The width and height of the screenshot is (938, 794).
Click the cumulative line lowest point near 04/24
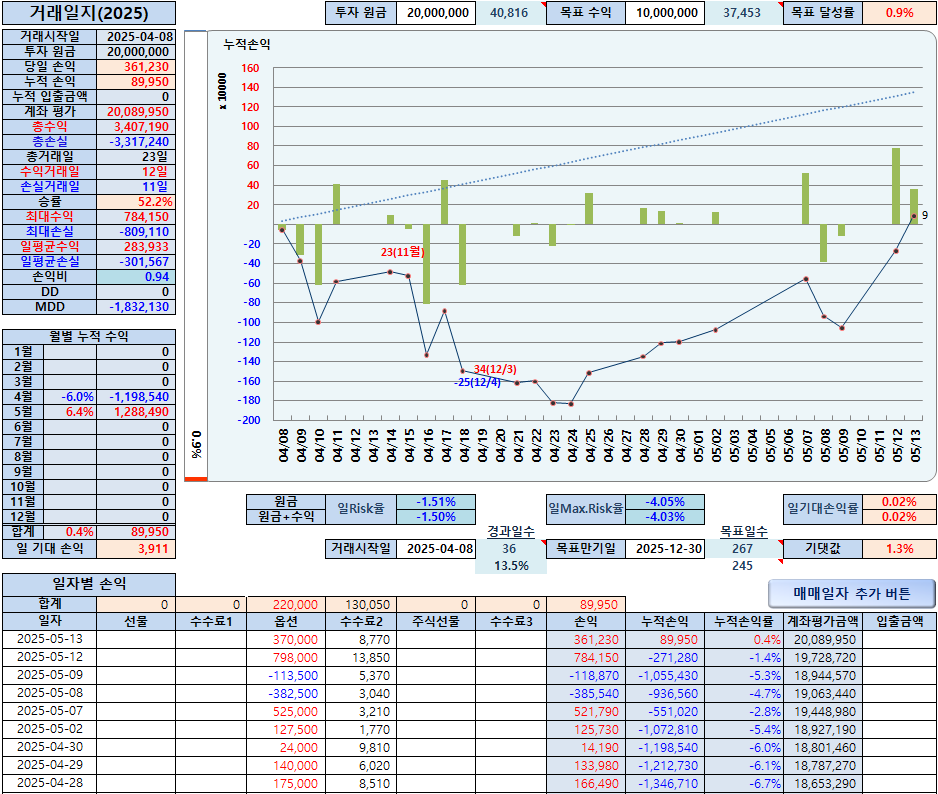[x=571, y=404]
